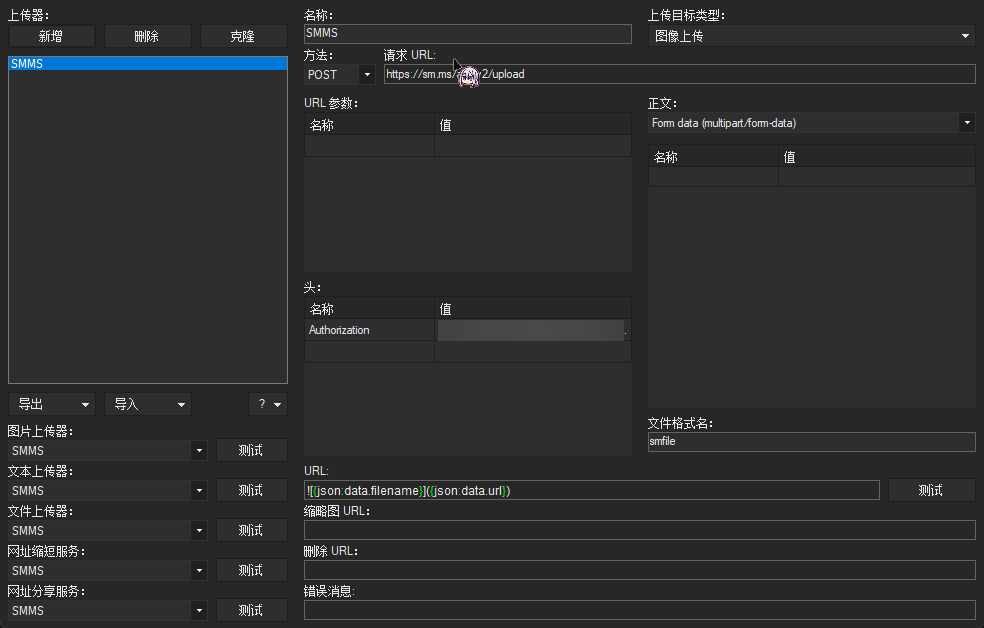Open the 导出 dropdown button
Viewport: 984px width, 628px height.
tap(51, 404)
